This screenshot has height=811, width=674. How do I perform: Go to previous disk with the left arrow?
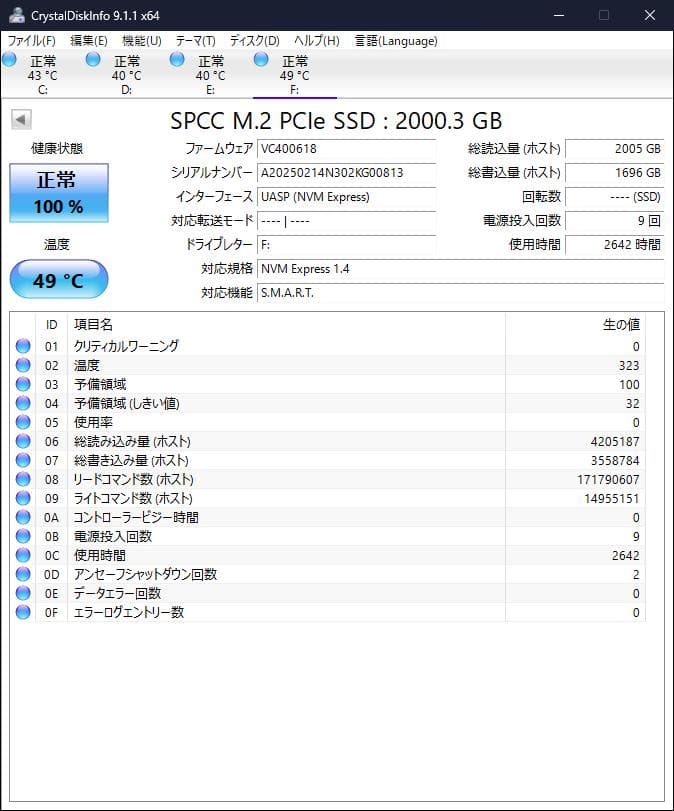tap(21, 119)
